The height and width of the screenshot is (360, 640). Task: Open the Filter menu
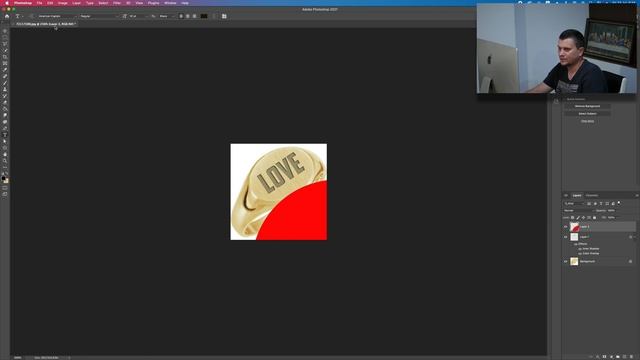tap(117, 3)
